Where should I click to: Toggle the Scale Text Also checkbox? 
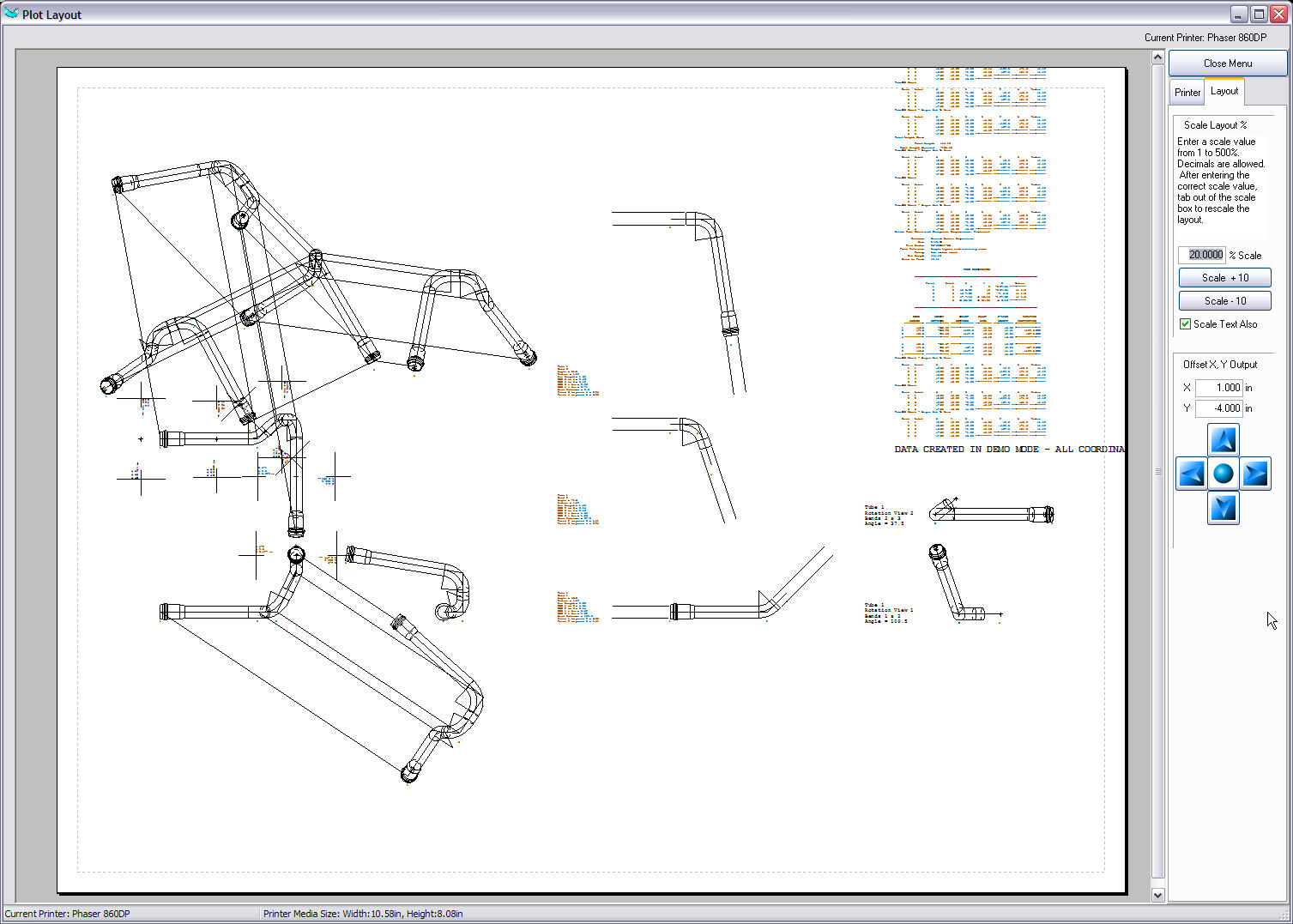[x=1185, y=324]
